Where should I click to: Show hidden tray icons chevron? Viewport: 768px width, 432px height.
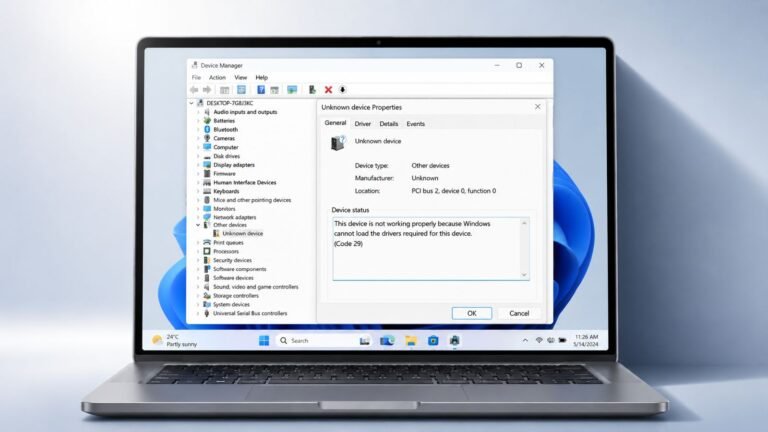point(525,340)
